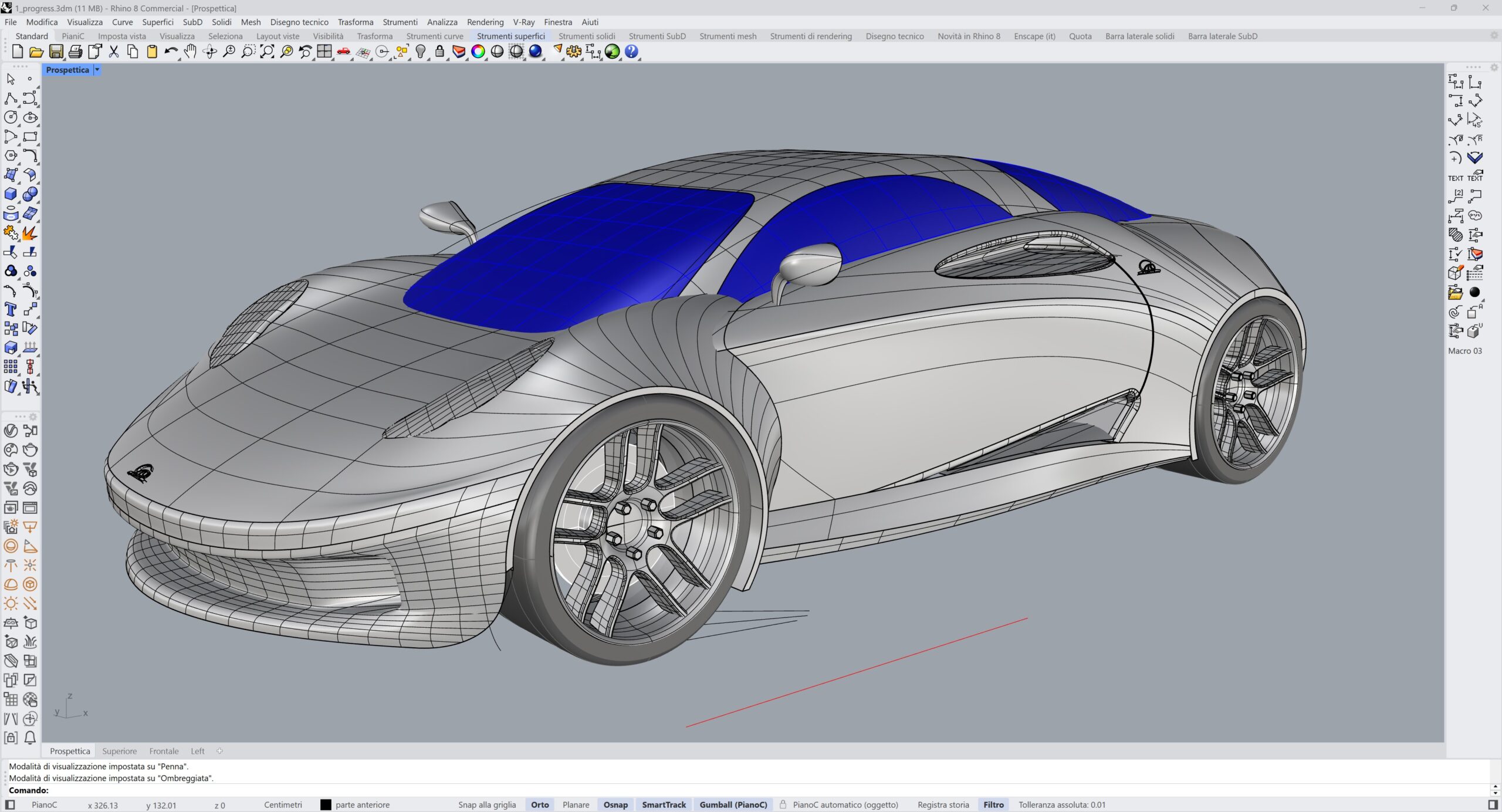This screenshot has height=812, width=1502.
Task: Undo the last action
Action: (171, 52)
